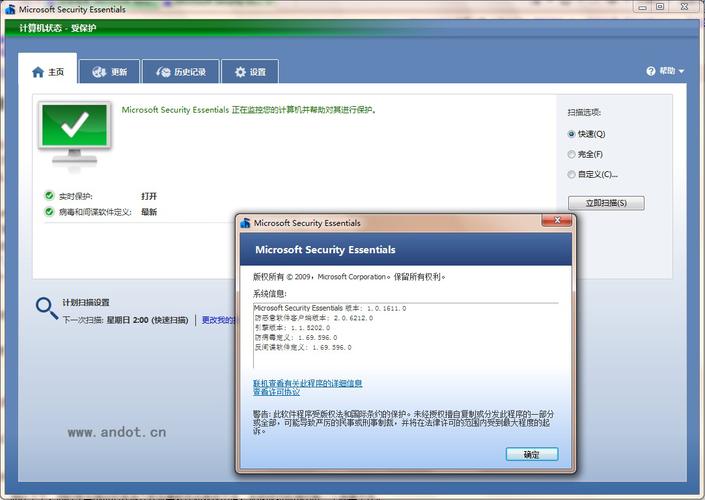
Task: Select the 自定义(C)... scan option
Action: (593, 174)
